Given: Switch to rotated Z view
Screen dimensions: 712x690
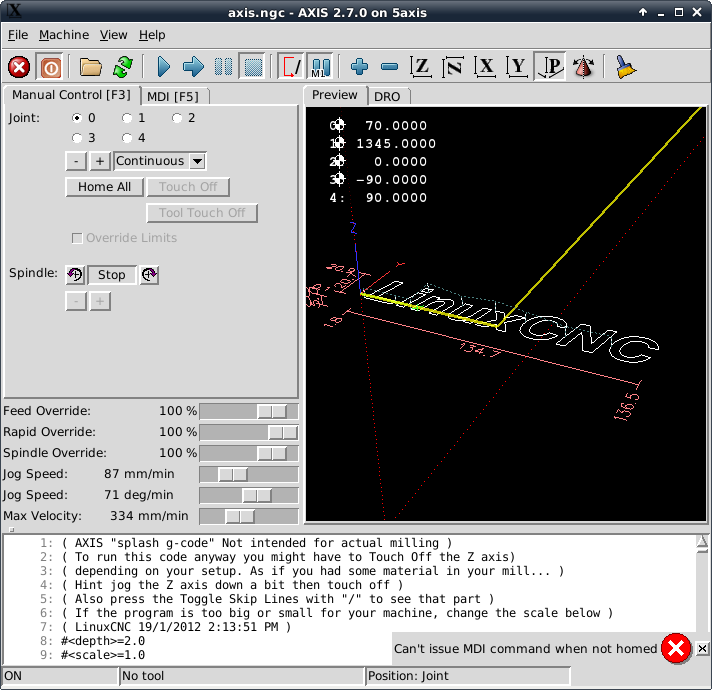Looking at the screenshot, I should click(x=453, y=67).
